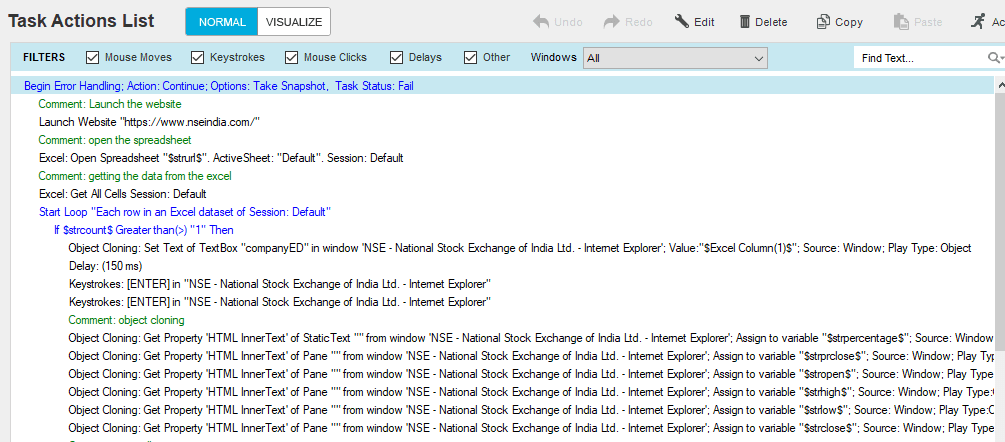Click the running-man Actions icon
The height and width of the screenshot is (442, 1005).
tap(978, 22)
